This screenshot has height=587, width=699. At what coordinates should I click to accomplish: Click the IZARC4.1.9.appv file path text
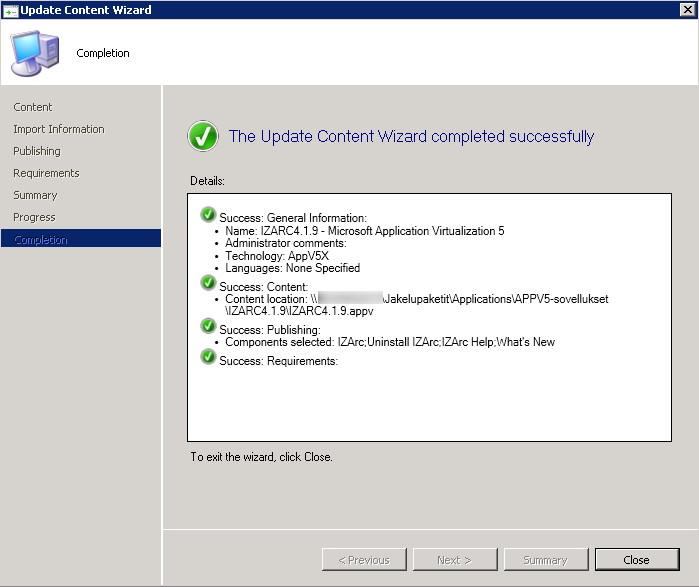(299, 311)
